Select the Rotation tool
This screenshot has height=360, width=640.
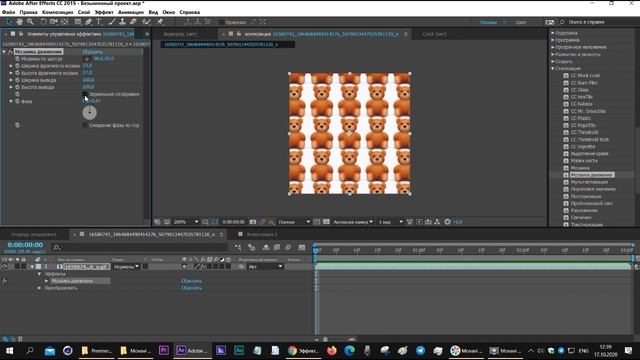(43, 22)
